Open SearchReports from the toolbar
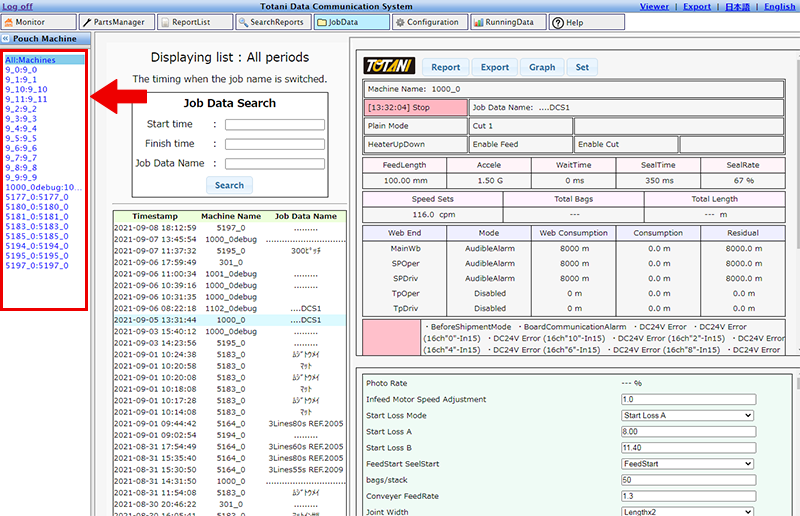This screenshot has height=516, width=800. click(274, 21)
